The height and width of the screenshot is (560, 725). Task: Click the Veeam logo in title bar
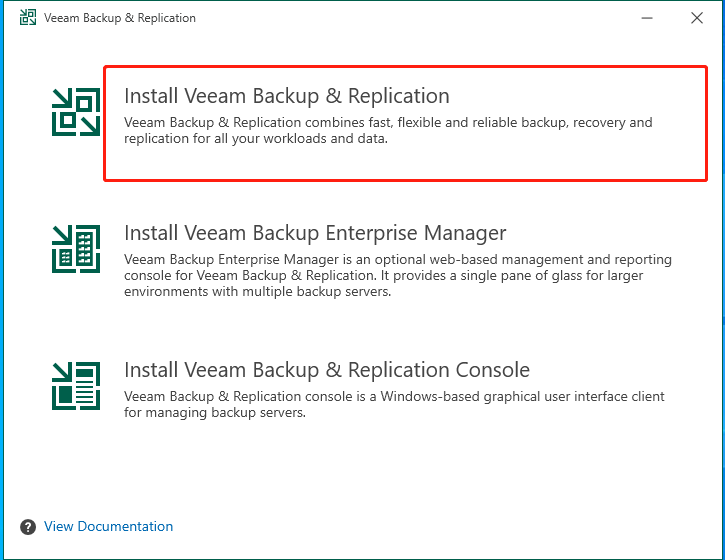coord(28,18)
